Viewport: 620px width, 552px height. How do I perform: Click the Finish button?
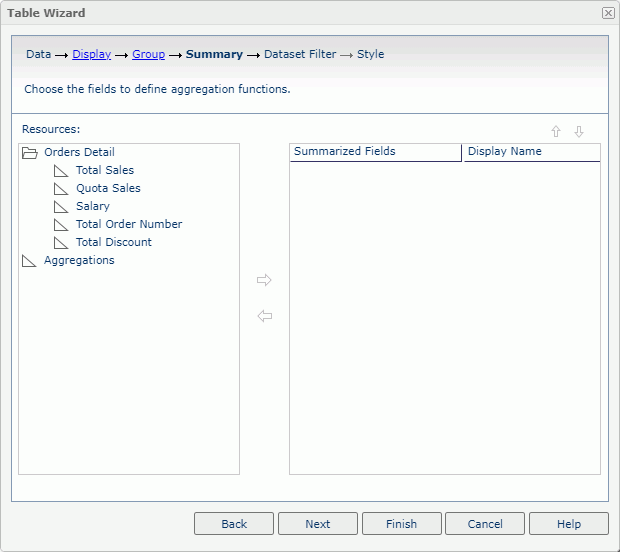coord(401,524)
